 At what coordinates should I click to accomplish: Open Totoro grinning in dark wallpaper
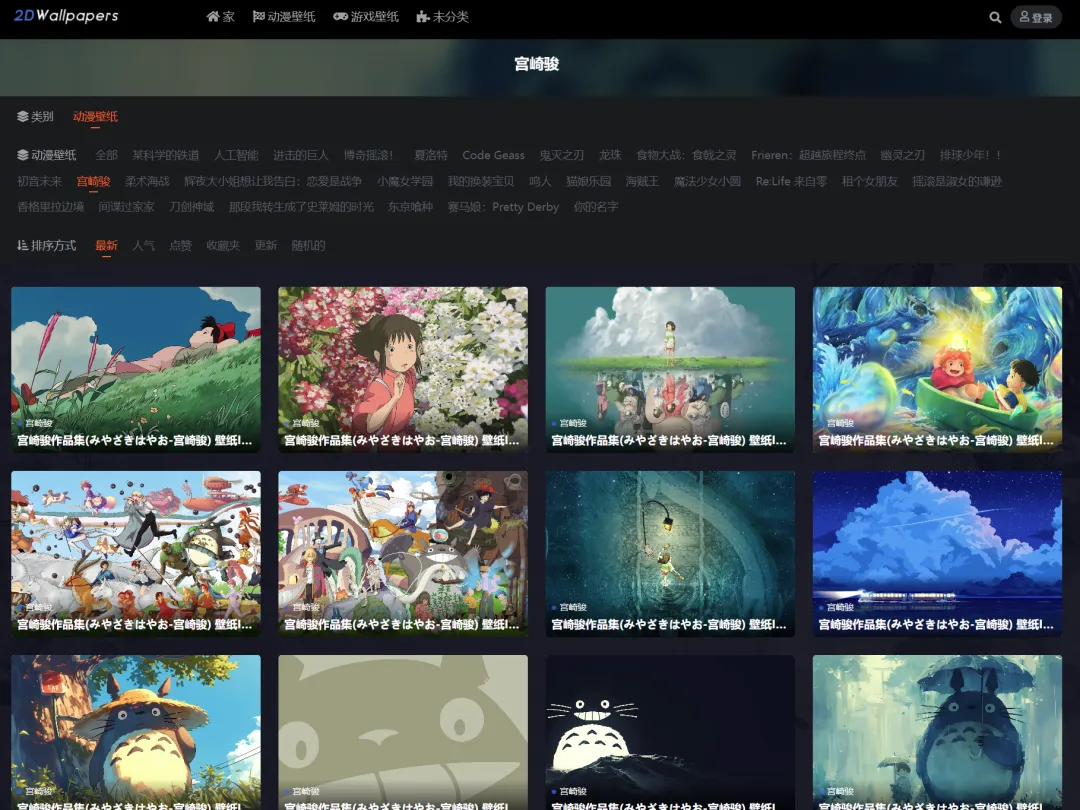pos(670,732)
